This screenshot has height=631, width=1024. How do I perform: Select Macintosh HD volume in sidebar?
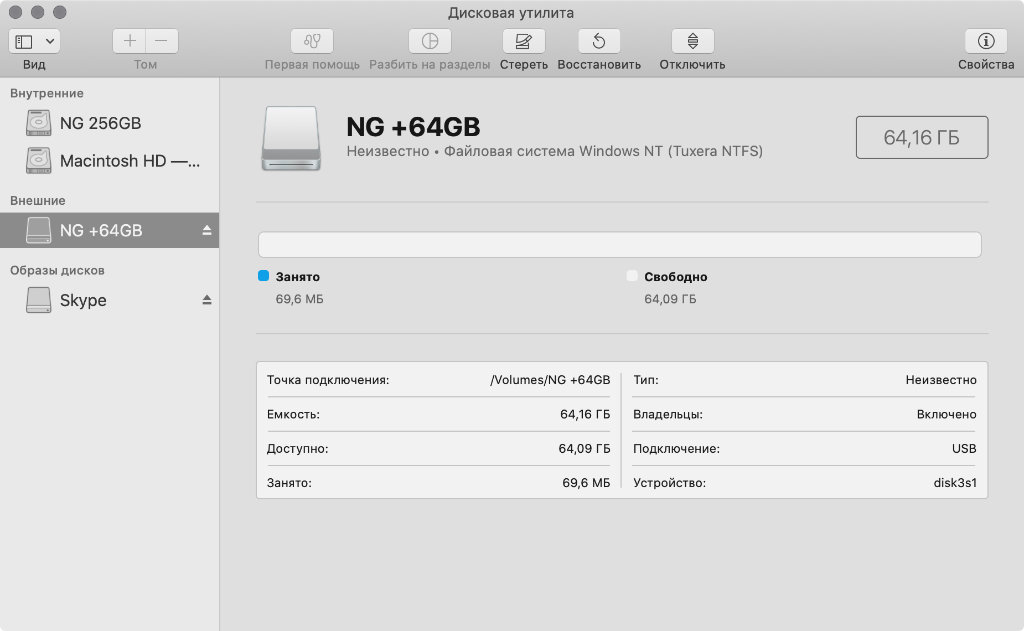(110, 161)
